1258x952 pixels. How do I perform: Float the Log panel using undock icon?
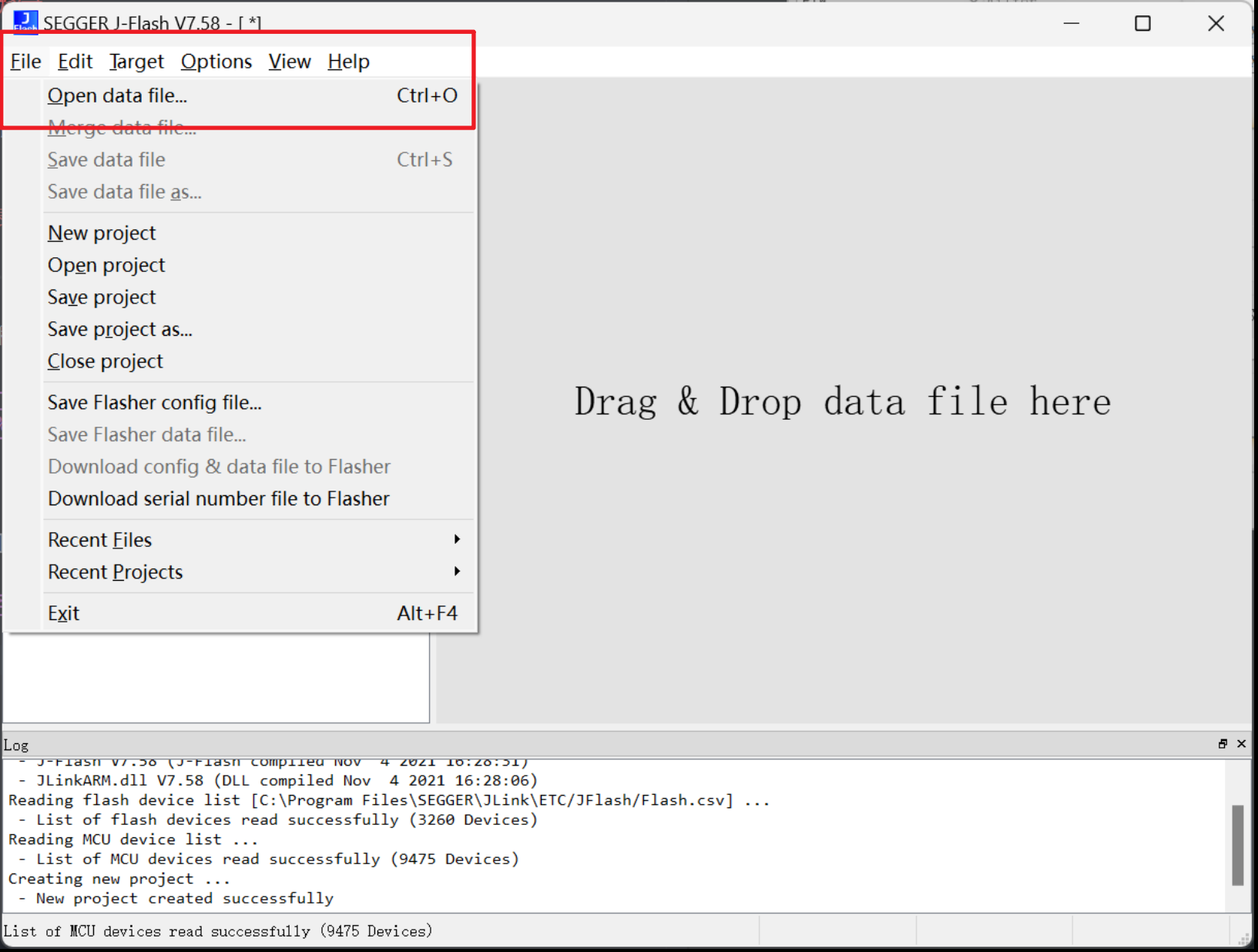pos(1223,743)
